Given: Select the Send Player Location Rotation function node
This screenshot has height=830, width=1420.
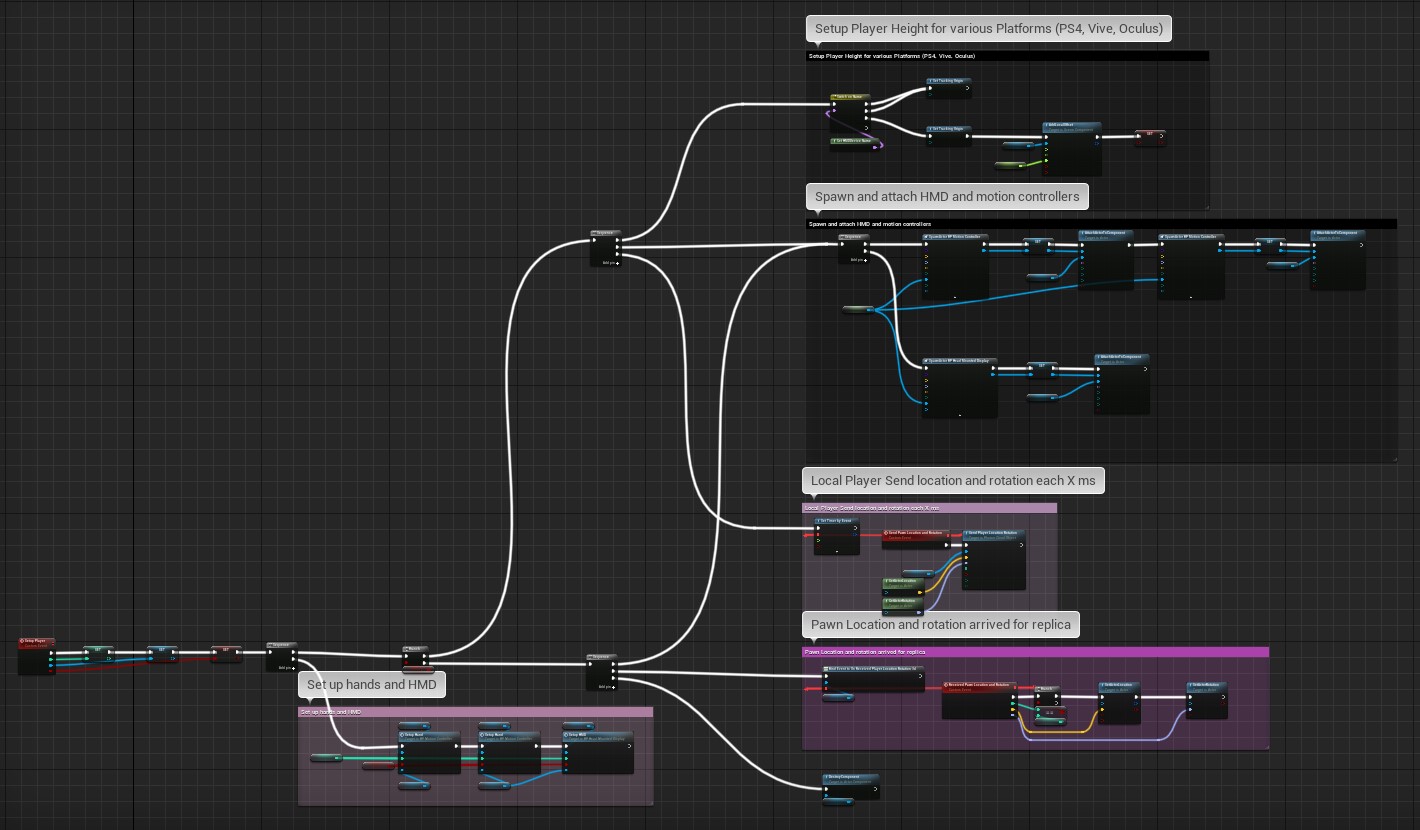Looking at the screenshot, I should [994, 560].
